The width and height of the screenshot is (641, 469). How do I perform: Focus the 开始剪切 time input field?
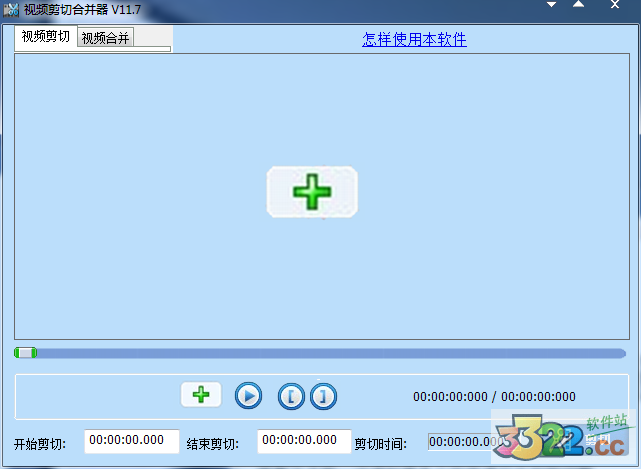coord(132,441)
